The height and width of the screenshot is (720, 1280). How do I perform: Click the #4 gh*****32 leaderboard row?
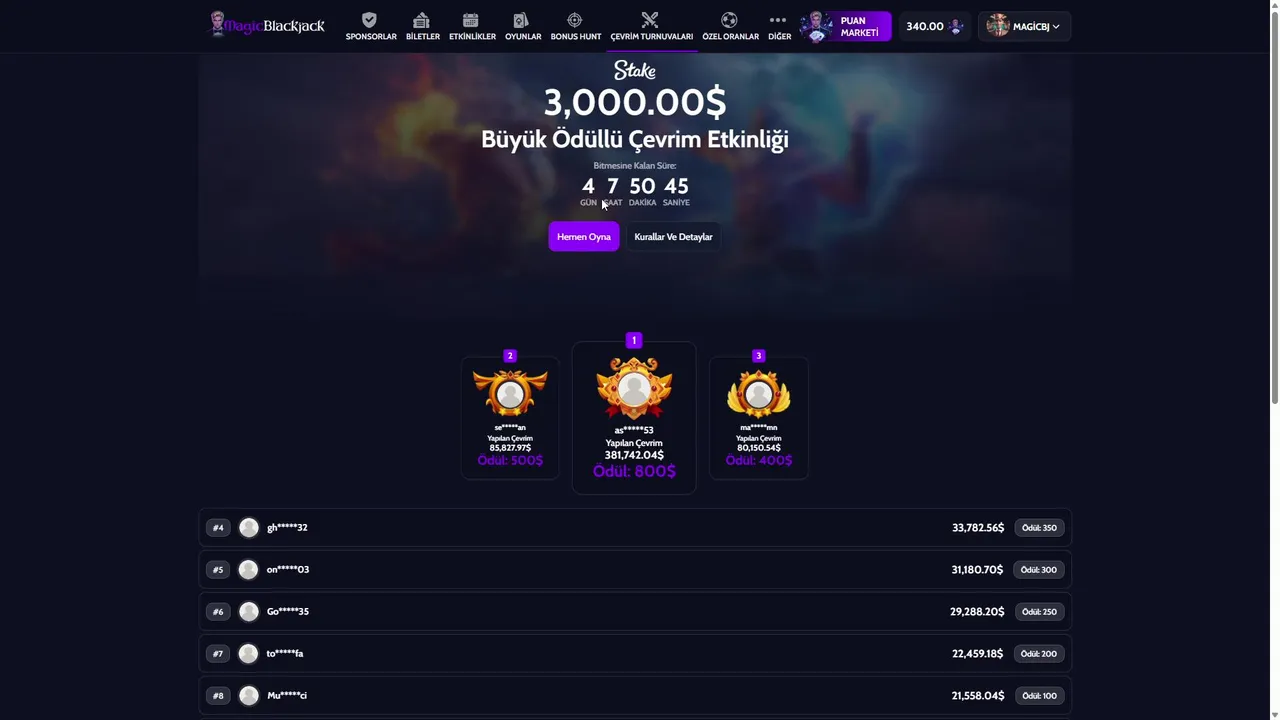635,528
